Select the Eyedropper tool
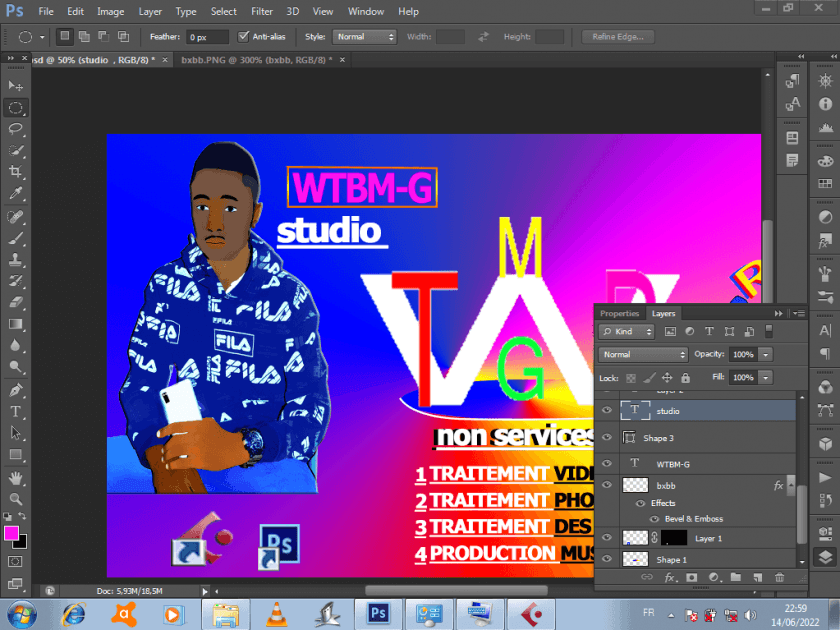This screenshot has width=840, height=630. tap(16, 193)
